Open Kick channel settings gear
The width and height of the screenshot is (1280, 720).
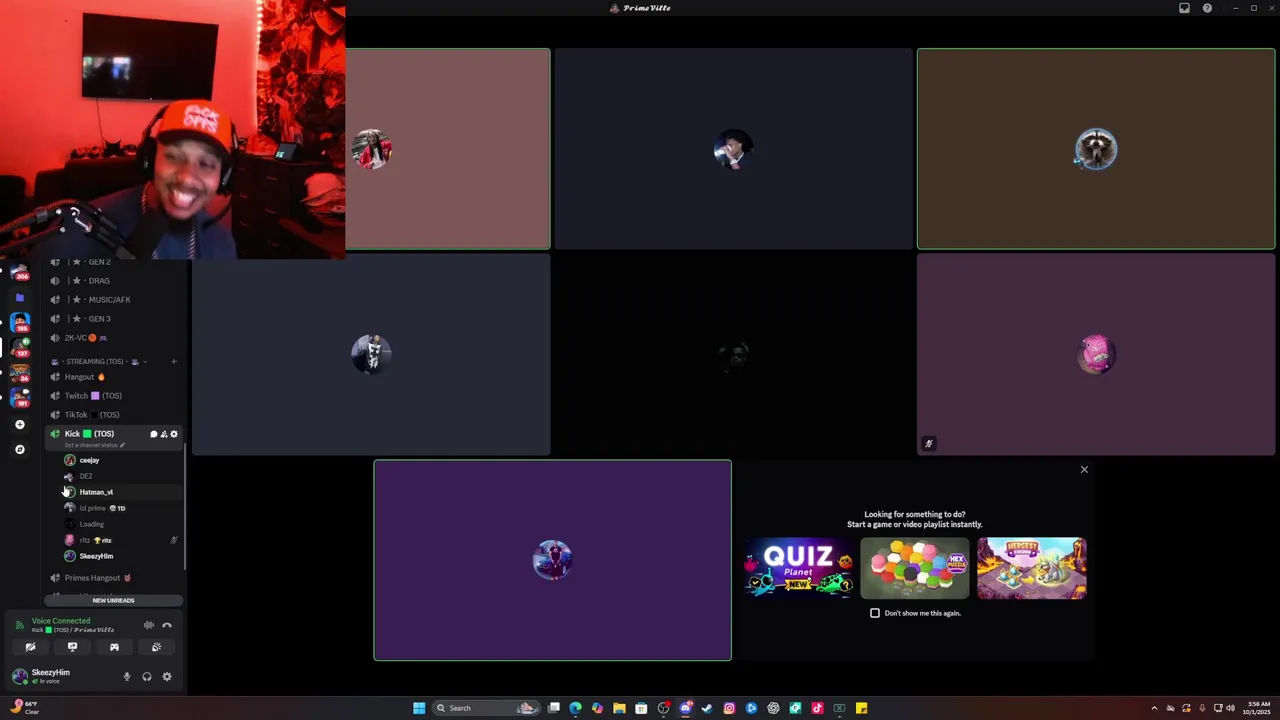173,434
